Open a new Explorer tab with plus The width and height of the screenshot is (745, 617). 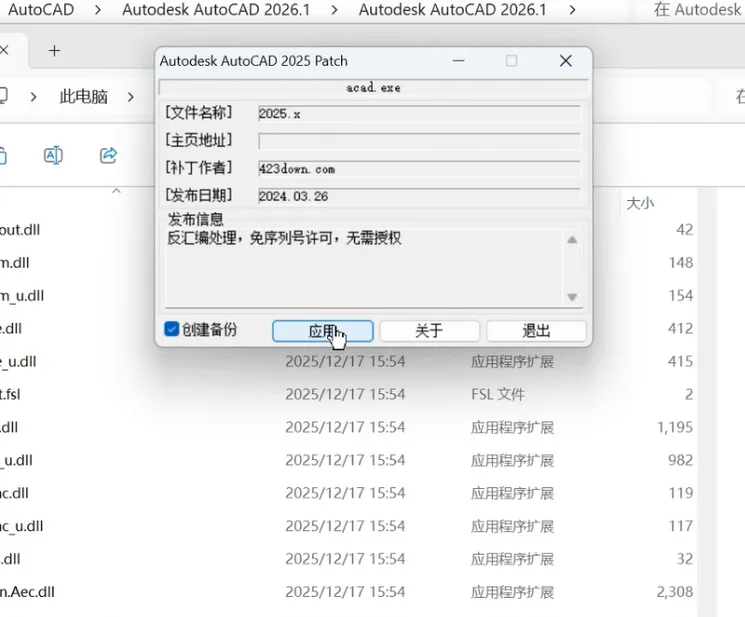click(x=55, y=50)
